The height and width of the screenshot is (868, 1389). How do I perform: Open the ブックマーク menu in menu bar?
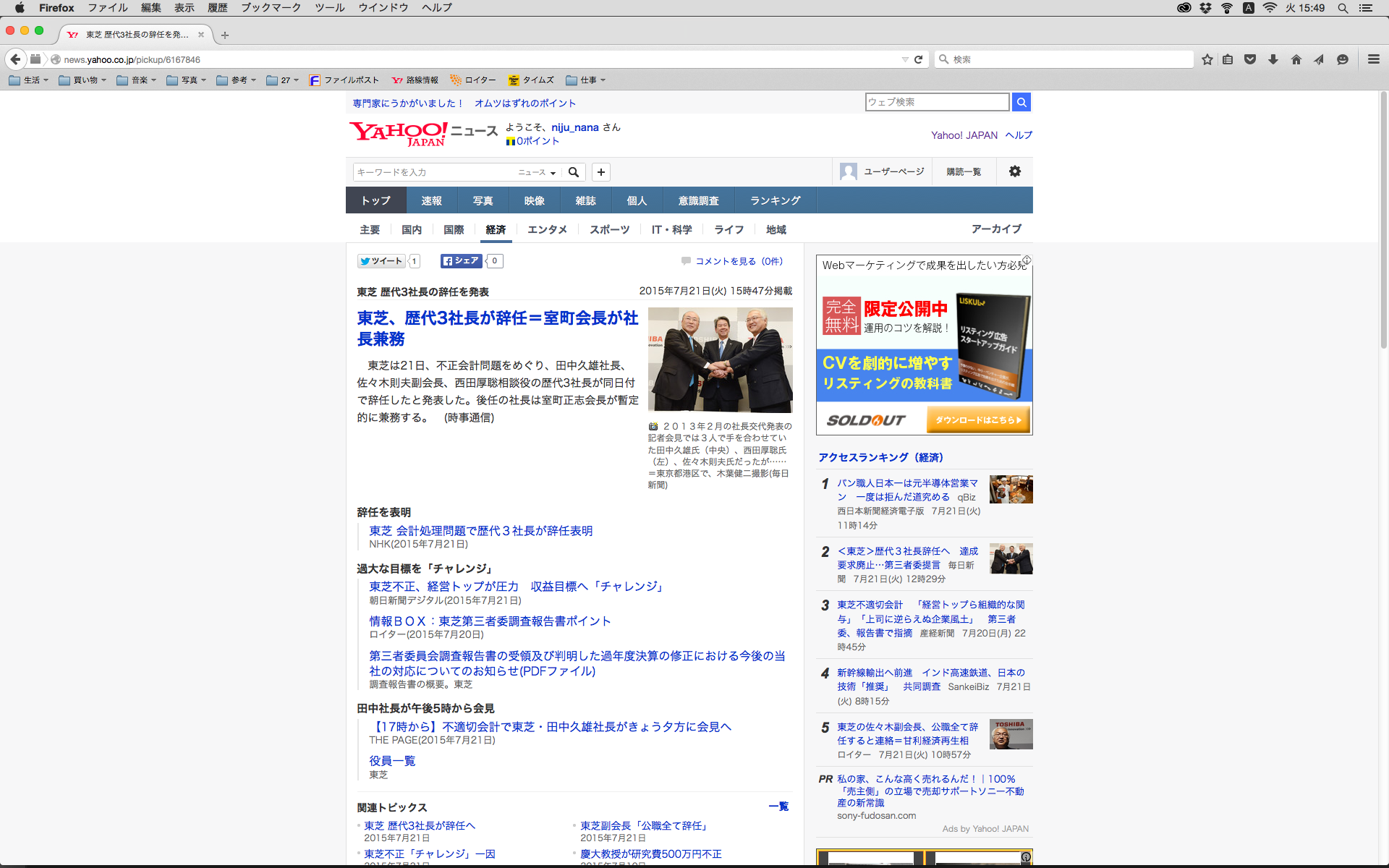pos(271,8)
